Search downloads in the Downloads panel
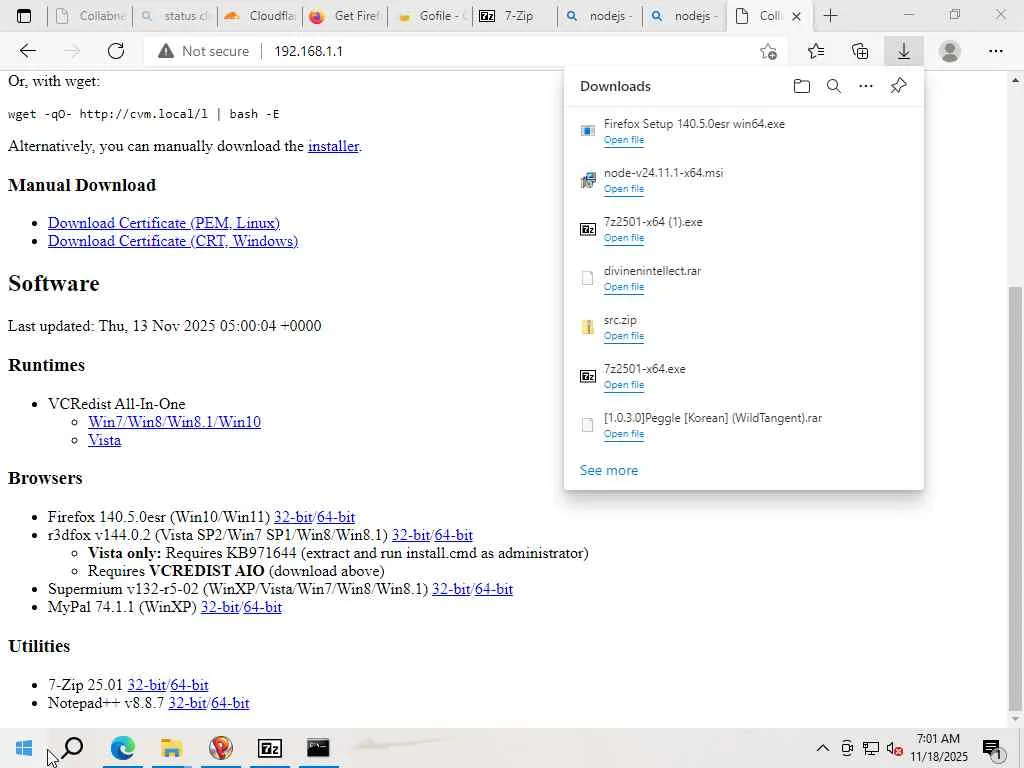Image resolution: width=1024 pixels, height=768 pixels. [x=833, y=86]
